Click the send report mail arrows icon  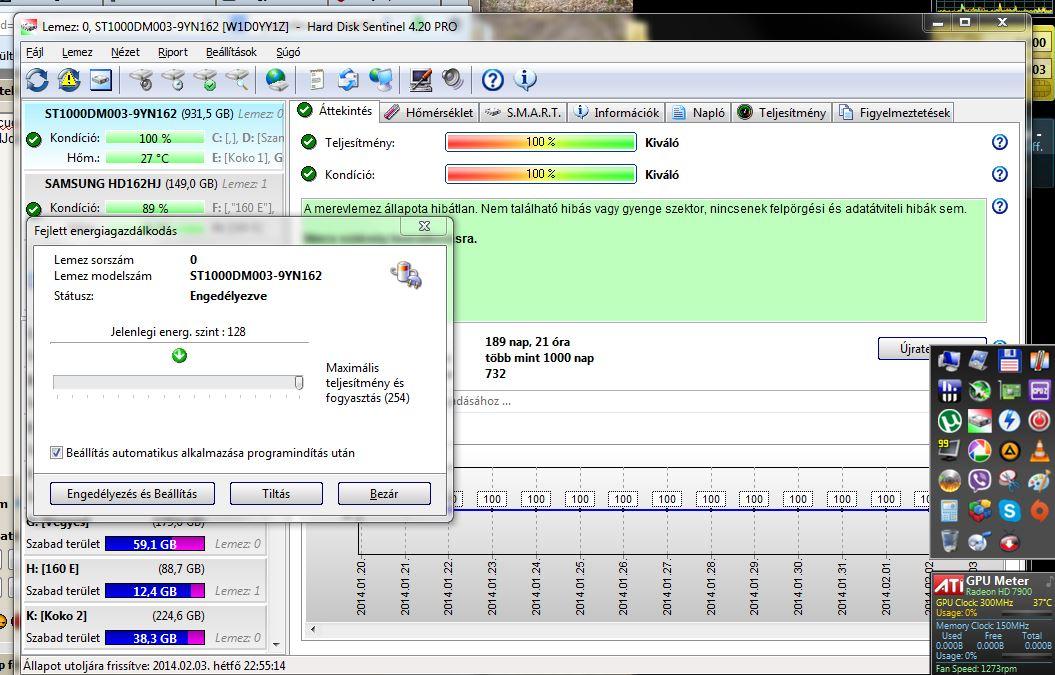point(348,80)
